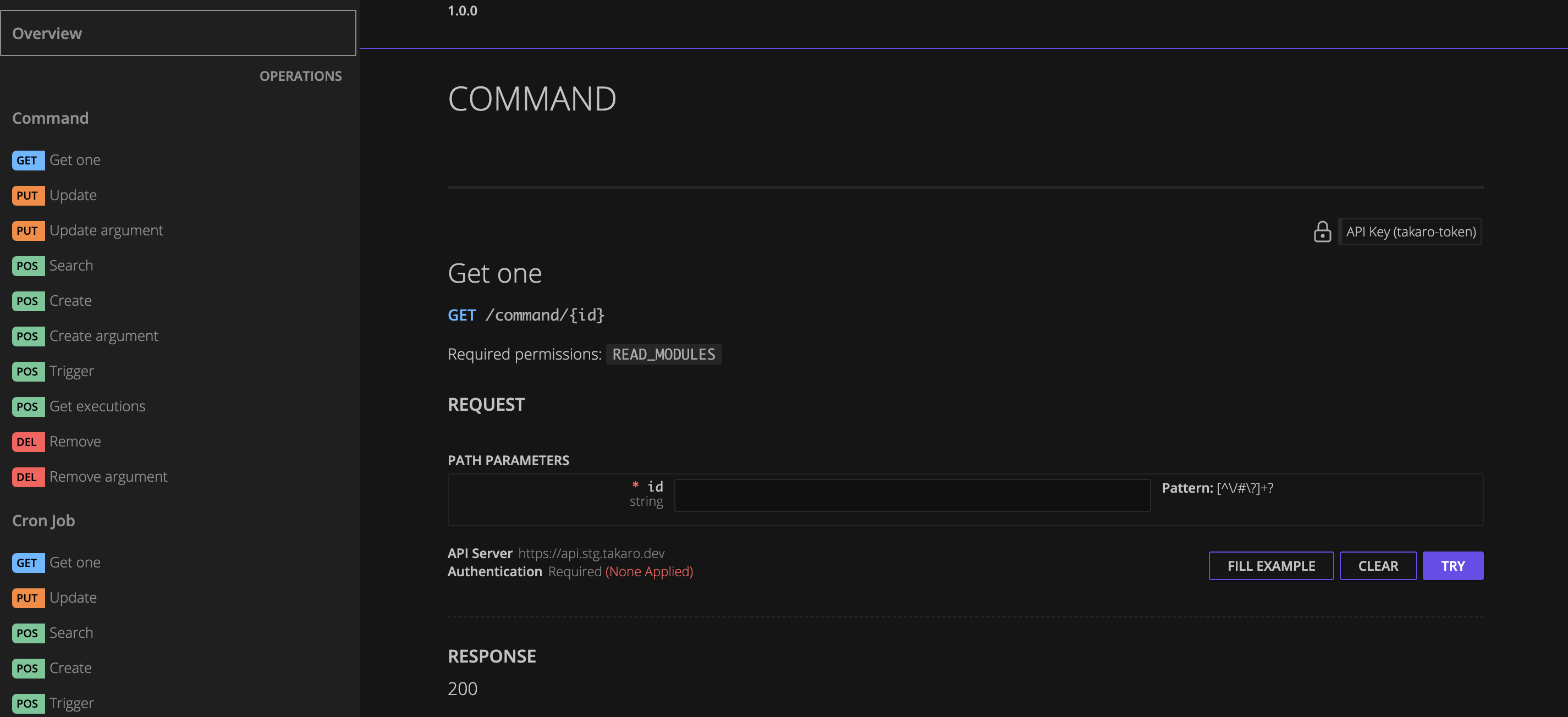This screenshot has height=717, width=1568.
Task: Click the GET badge next to Get one
Action: point(27,160)
